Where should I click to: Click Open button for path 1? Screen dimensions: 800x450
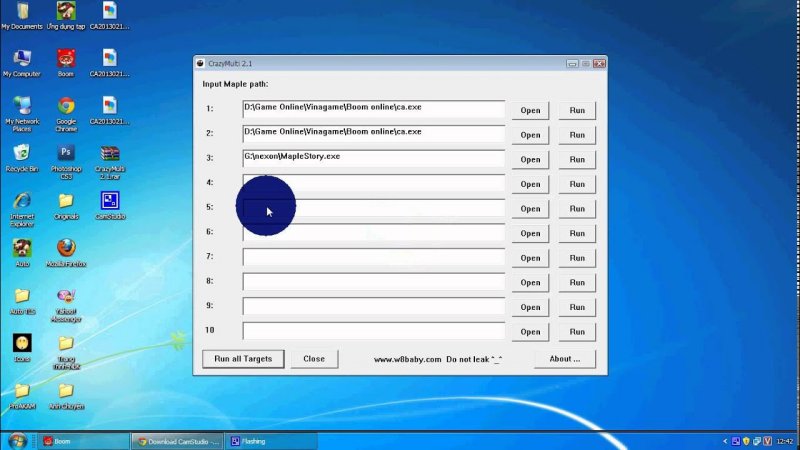point(530,110)
